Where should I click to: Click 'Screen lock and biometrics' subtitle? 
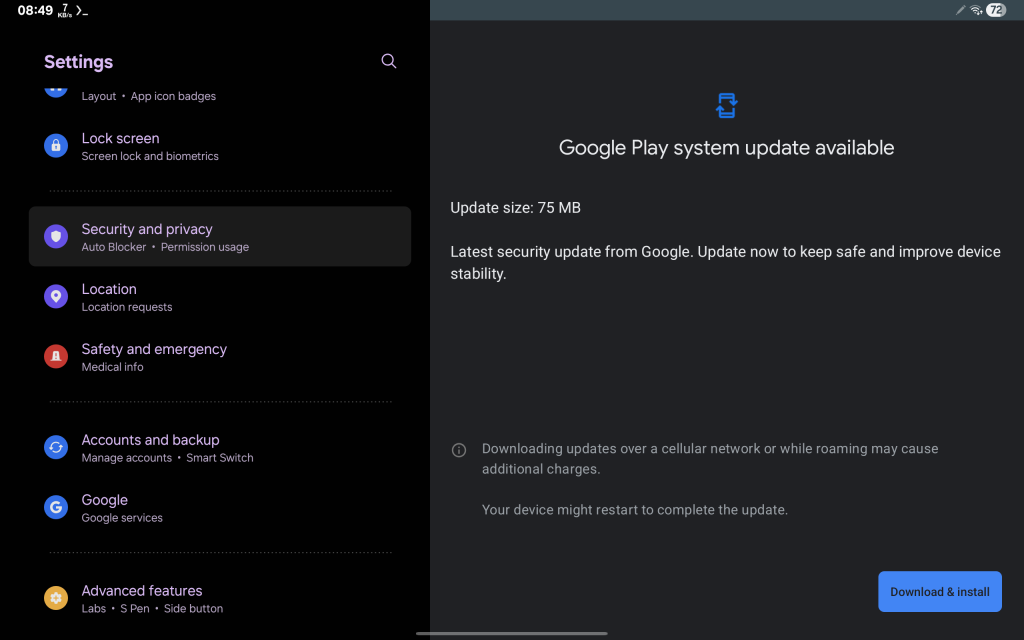[150, 156]
